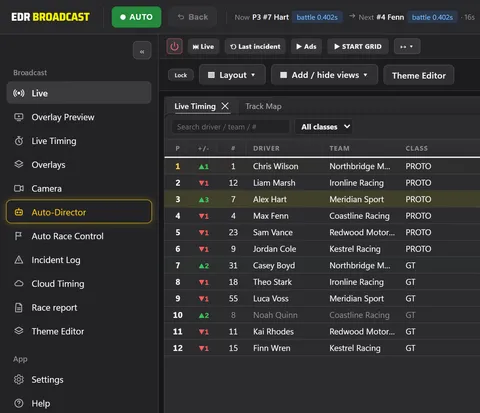
Task: Play Ads from the toolbar
Action: 306,46
